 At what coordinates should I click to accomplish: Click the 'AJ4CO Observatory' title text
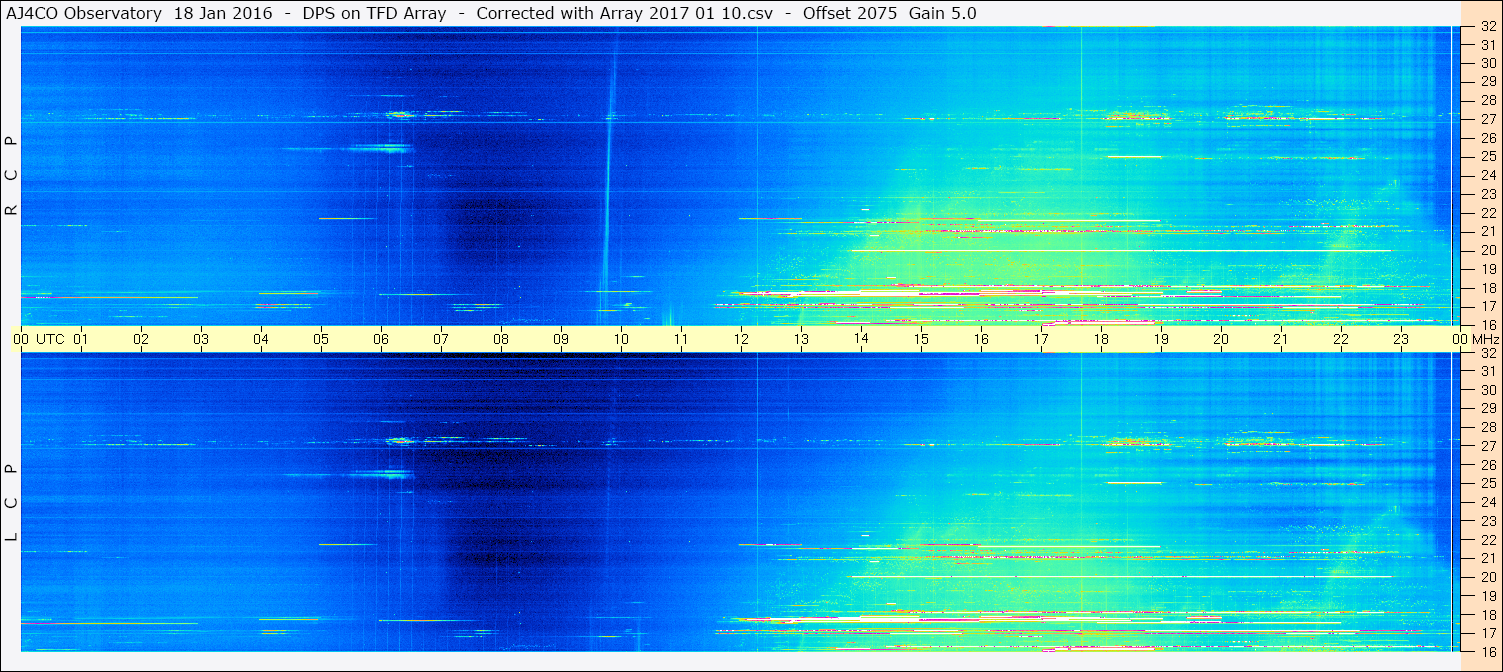click(x=84, y=13)
